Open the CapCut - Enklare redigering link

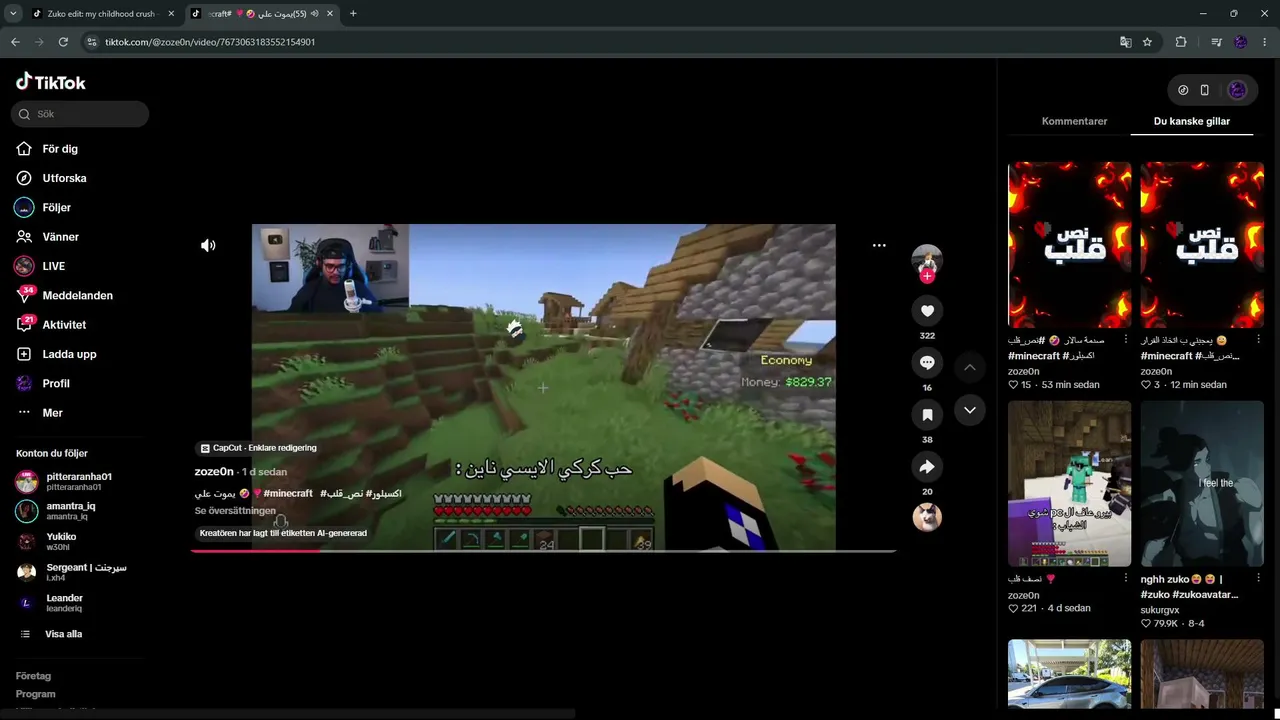pyautogui.click(x=259, y=448)
